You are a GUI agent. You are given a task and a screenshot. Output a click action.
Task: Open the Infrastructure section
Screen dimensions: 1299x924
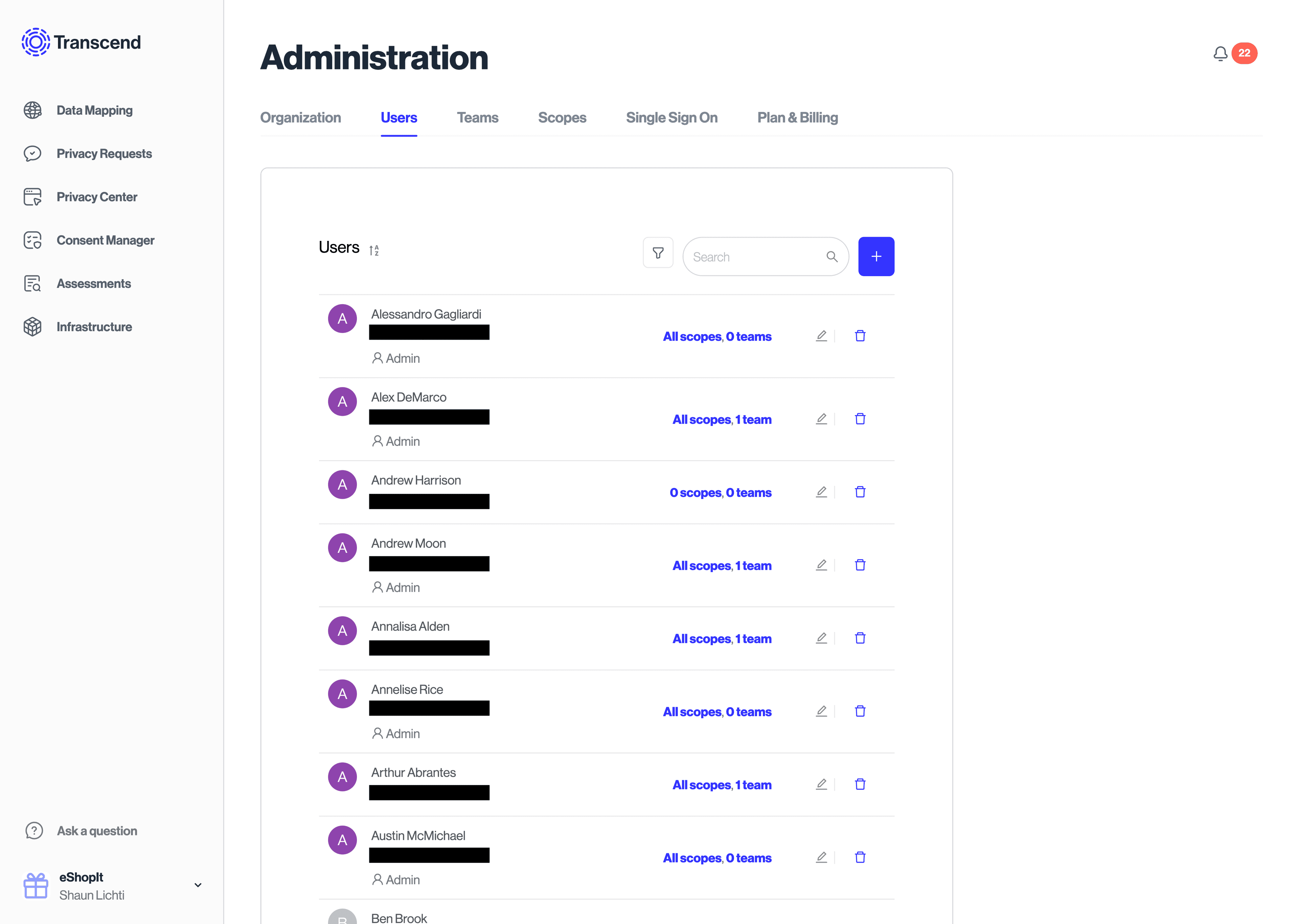tap(94, 326)
